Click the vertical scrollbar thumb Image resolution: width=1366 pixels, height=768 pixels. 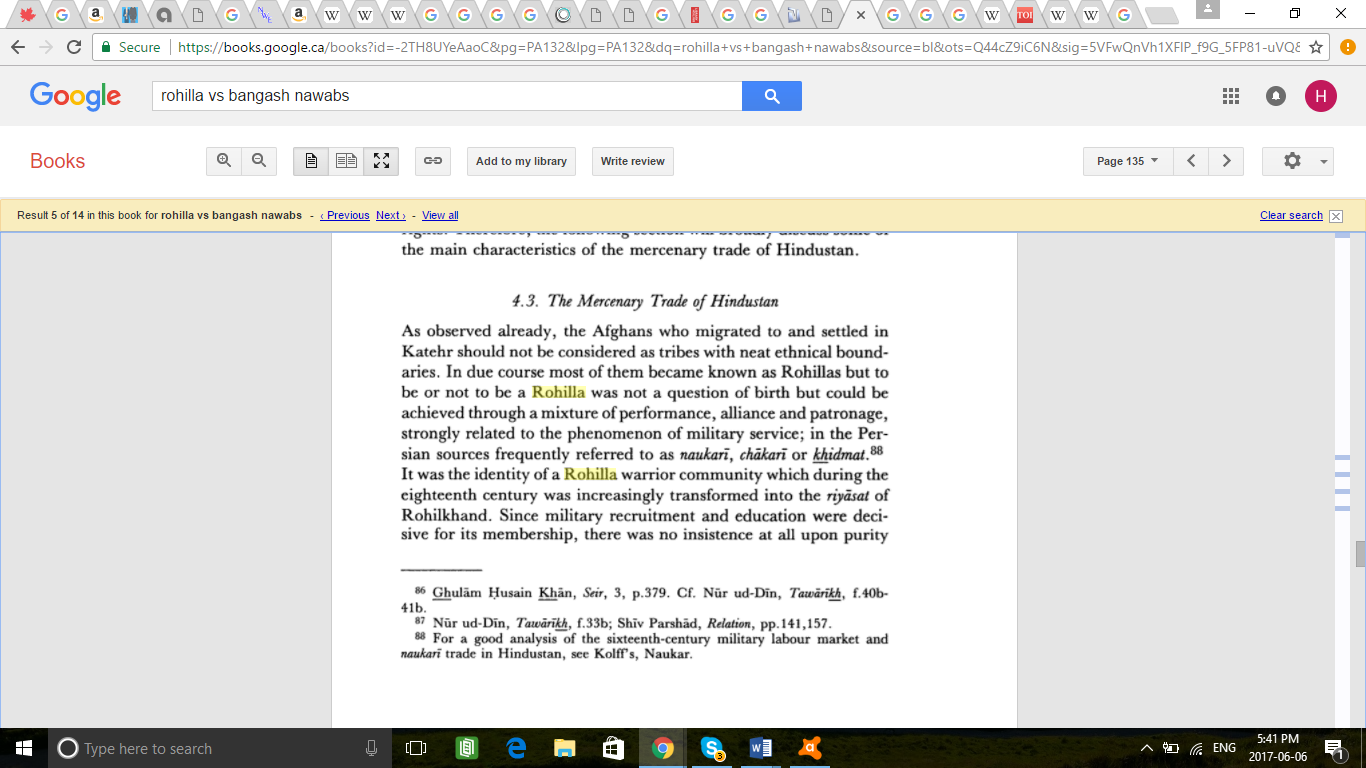pos(1360,553)
